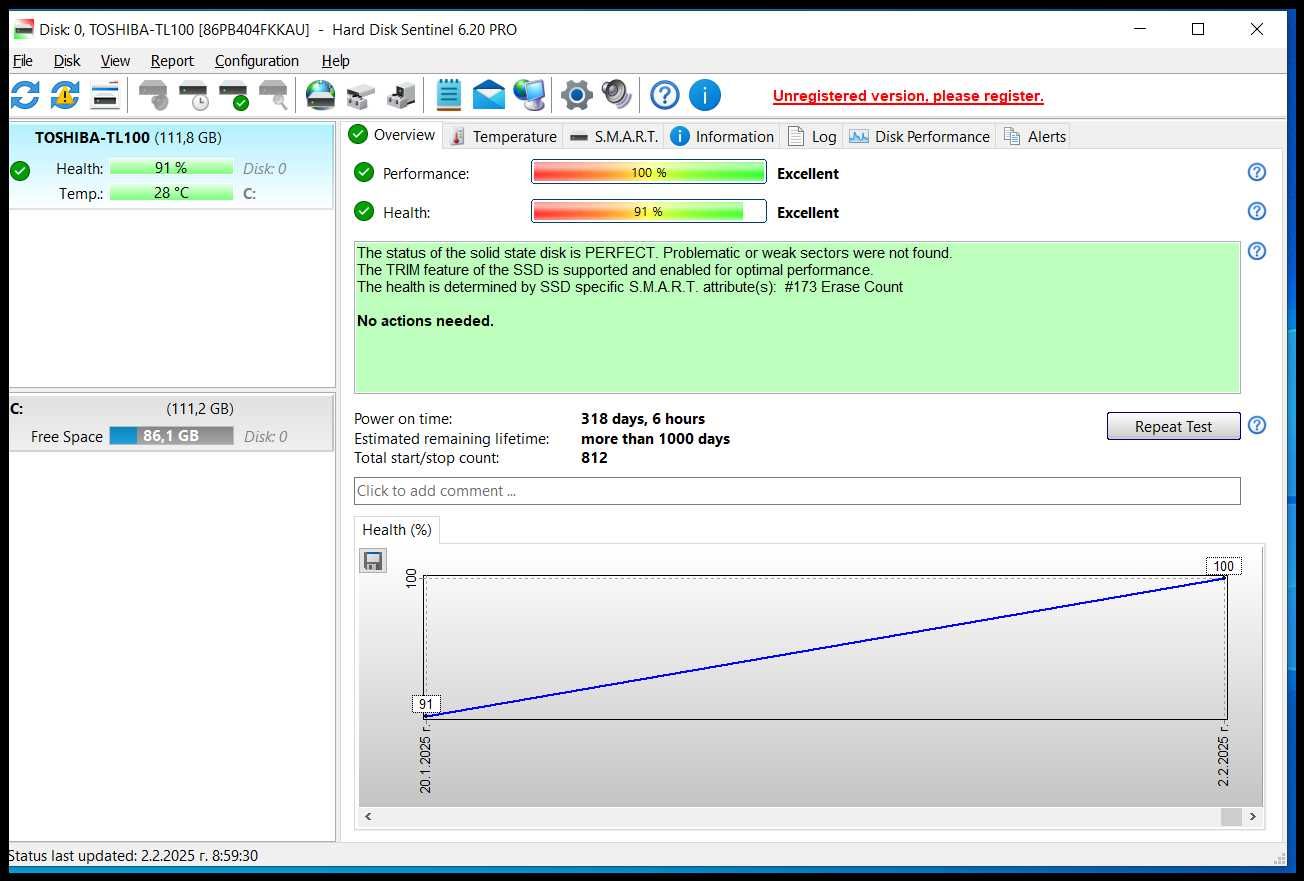This screenshot has width=1304, height=881.
Task: Select the C: partition header in left panel
Action: click(x=171, y=408)
